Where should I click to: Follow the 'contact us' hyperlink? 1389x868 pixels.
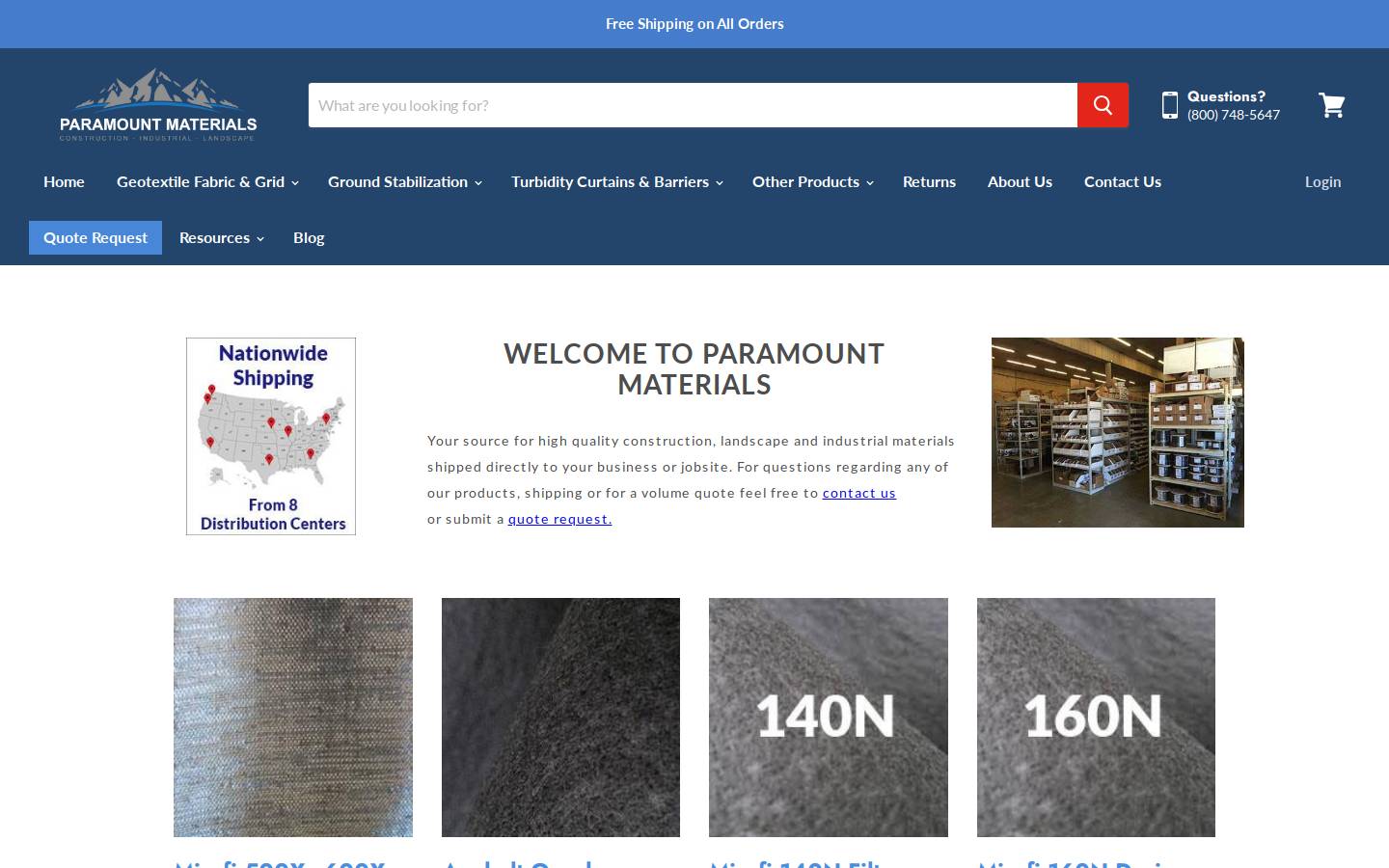click(859, 493)
